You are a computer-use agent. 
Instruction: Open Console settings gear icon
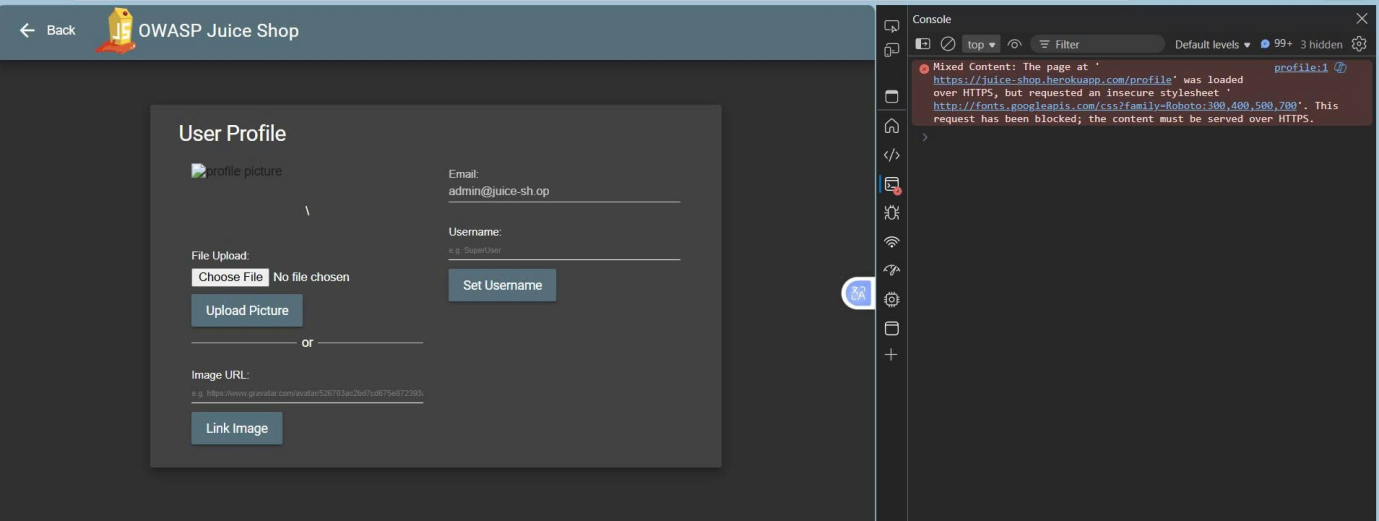1359,44
